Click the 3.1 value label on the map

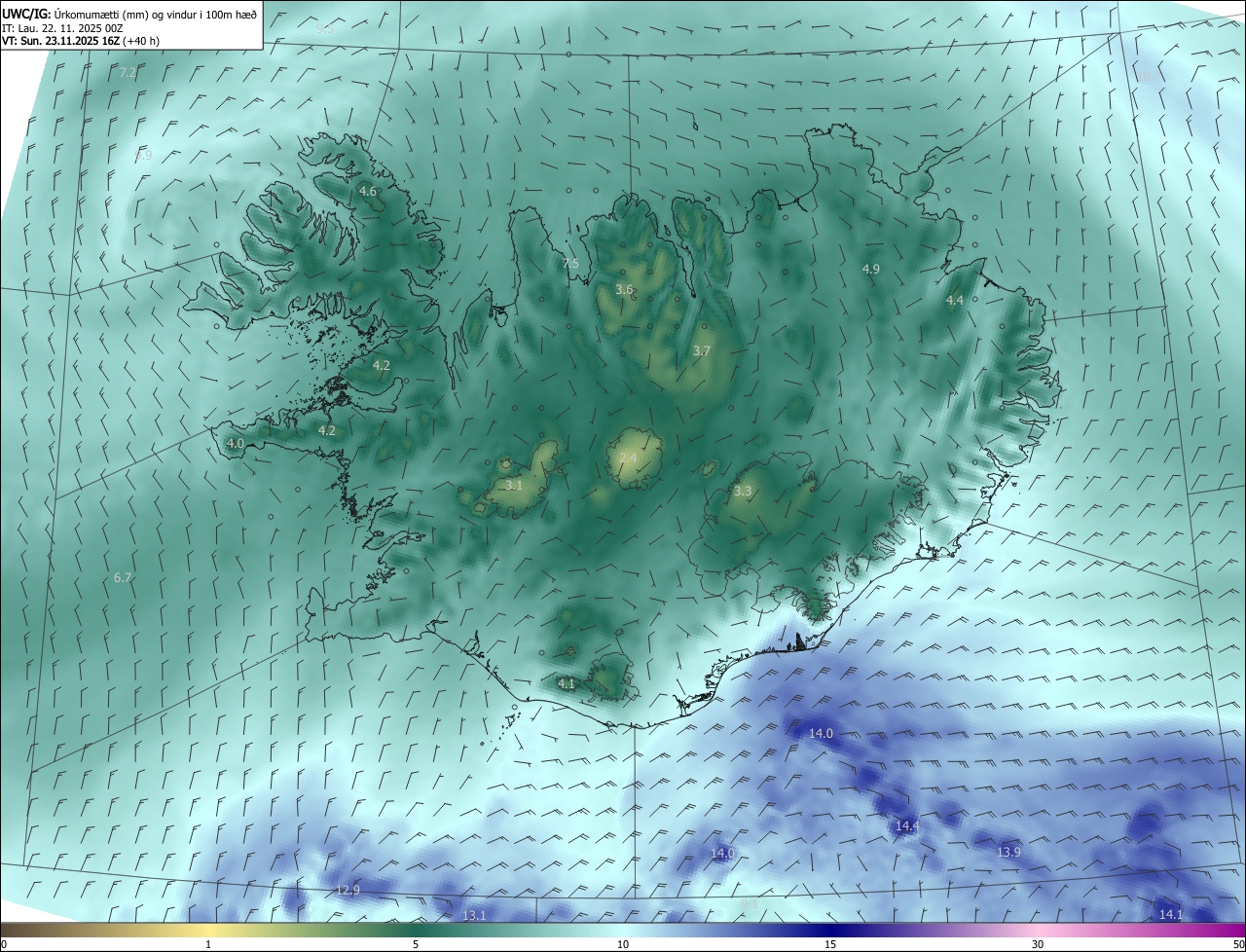tap(514, 485)
